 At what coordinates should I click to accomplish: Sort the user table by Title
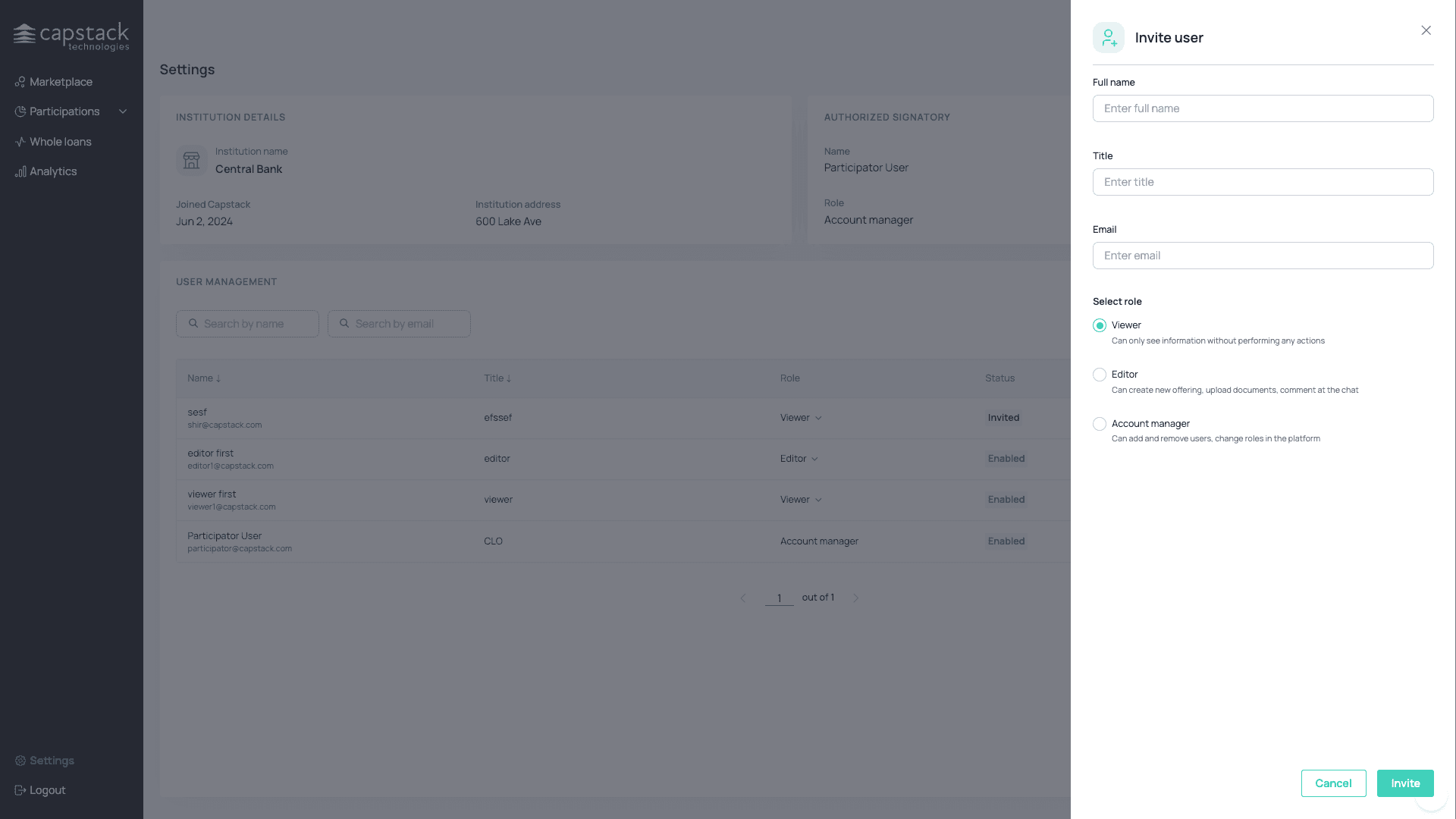[x=497, y=378]
